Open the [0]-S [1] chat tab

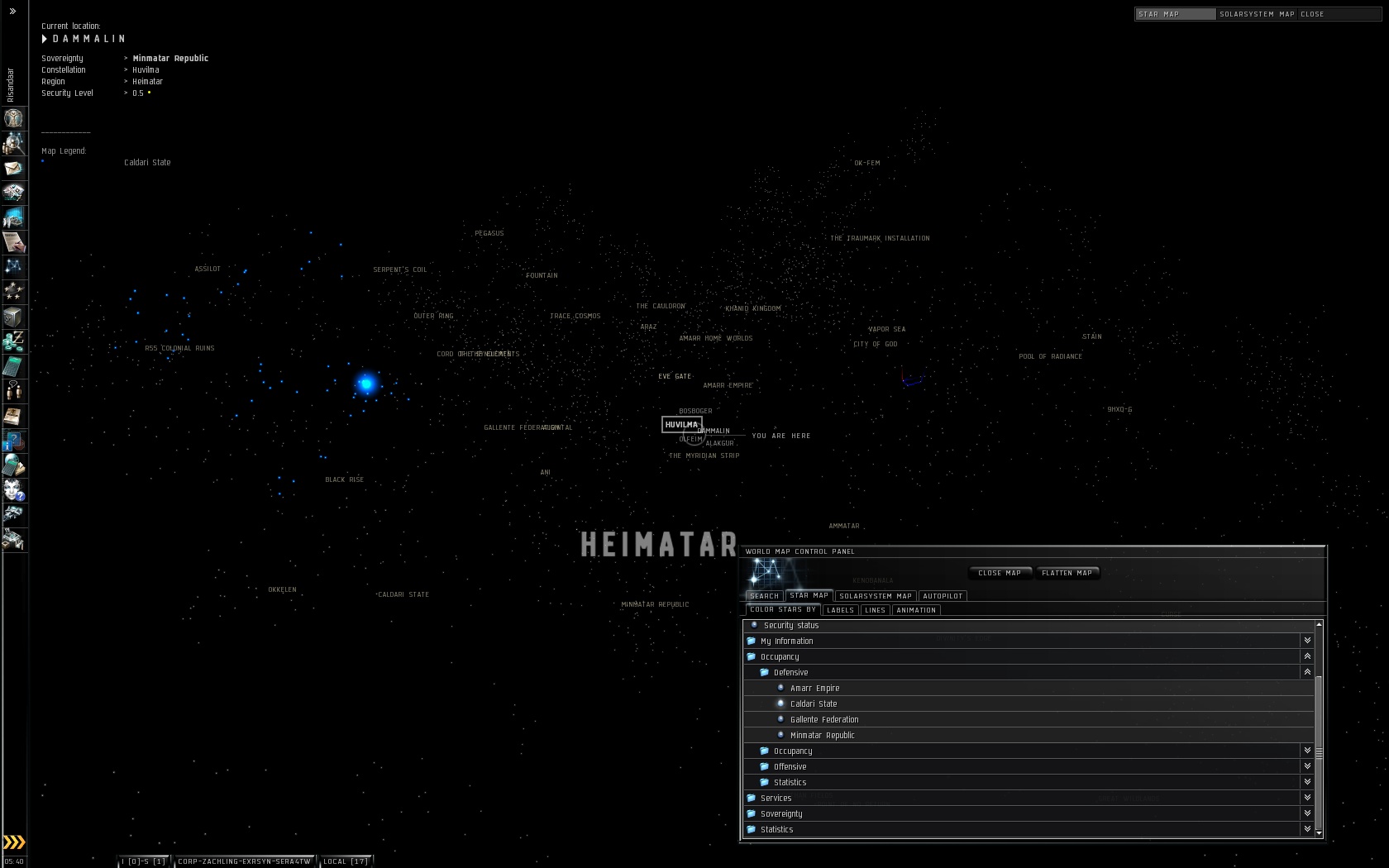tap(144, 861)
